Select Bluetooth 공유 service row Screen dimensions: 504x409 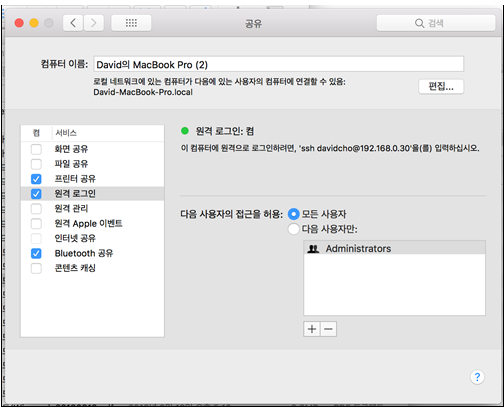click(92, 254)
